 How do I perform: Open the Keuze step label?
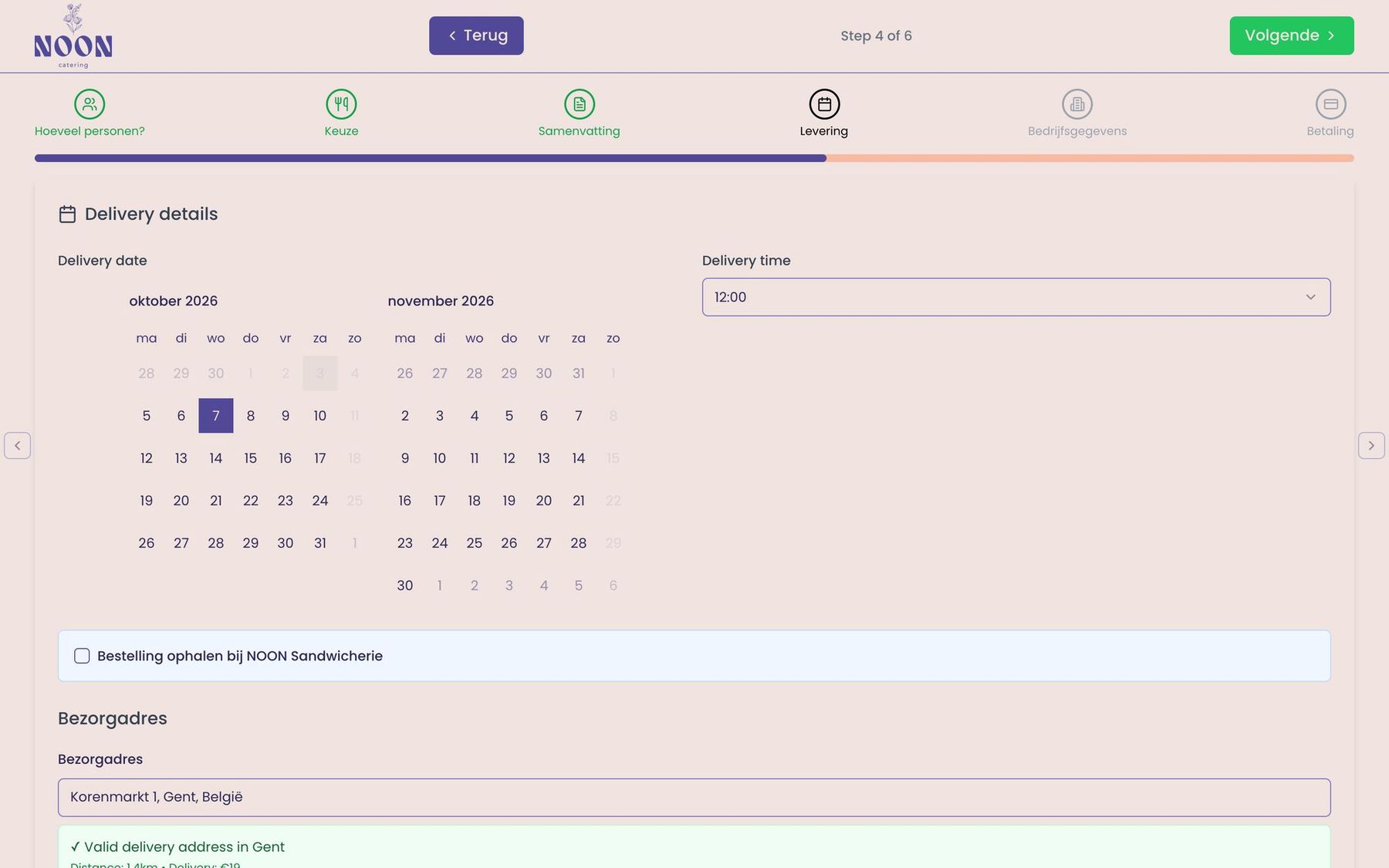click(341, 131)
